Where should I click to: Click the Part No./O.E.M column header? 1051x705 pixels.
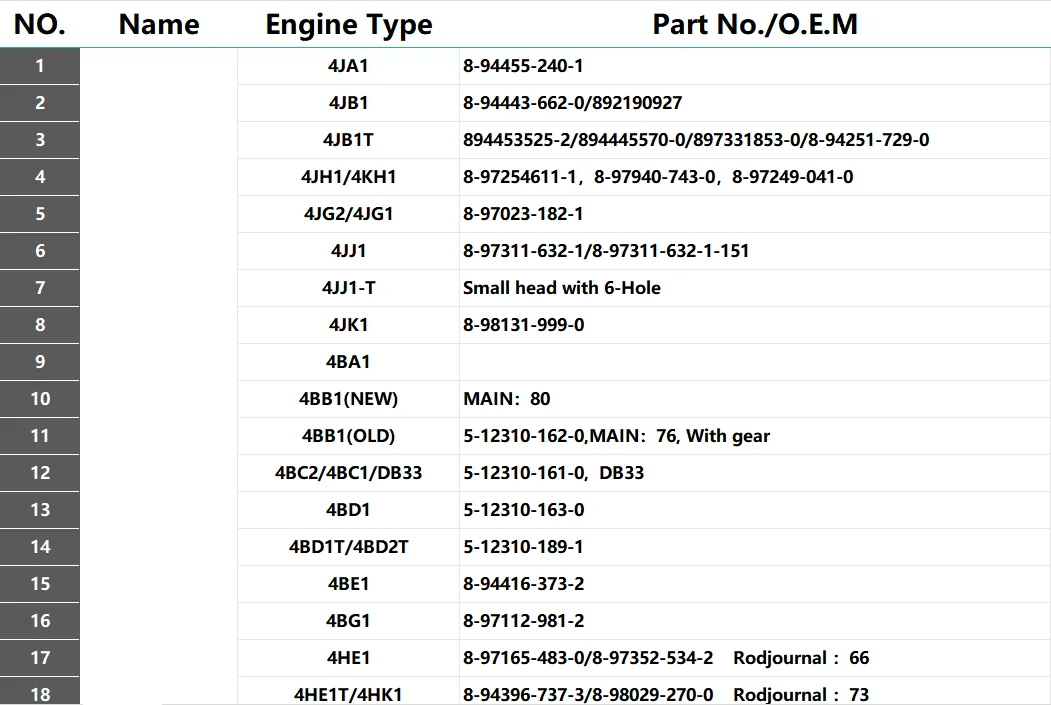tap(754, 24)
